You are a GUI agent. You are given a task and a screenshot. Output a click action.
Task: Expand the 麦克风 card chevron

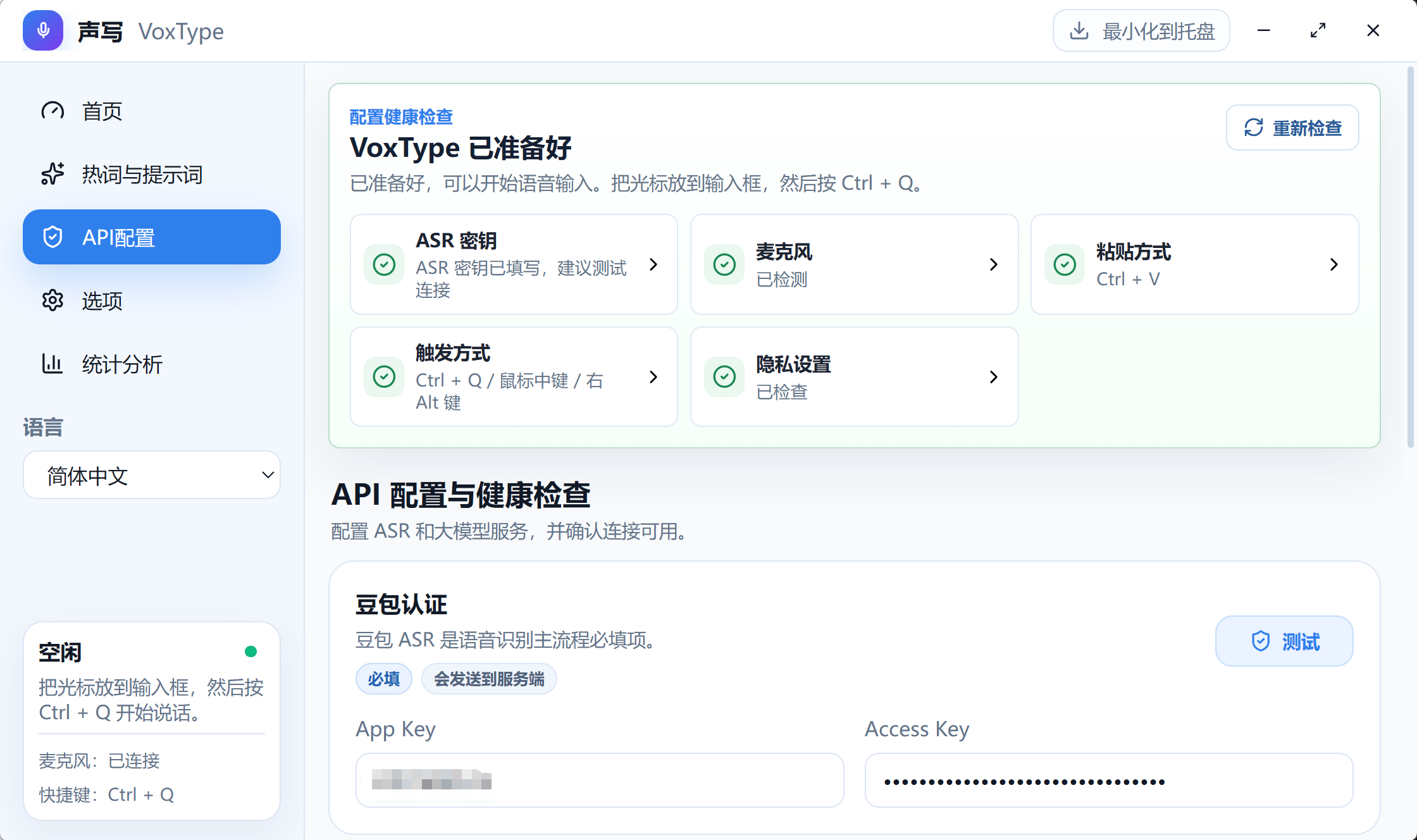[x=994, y=264]
